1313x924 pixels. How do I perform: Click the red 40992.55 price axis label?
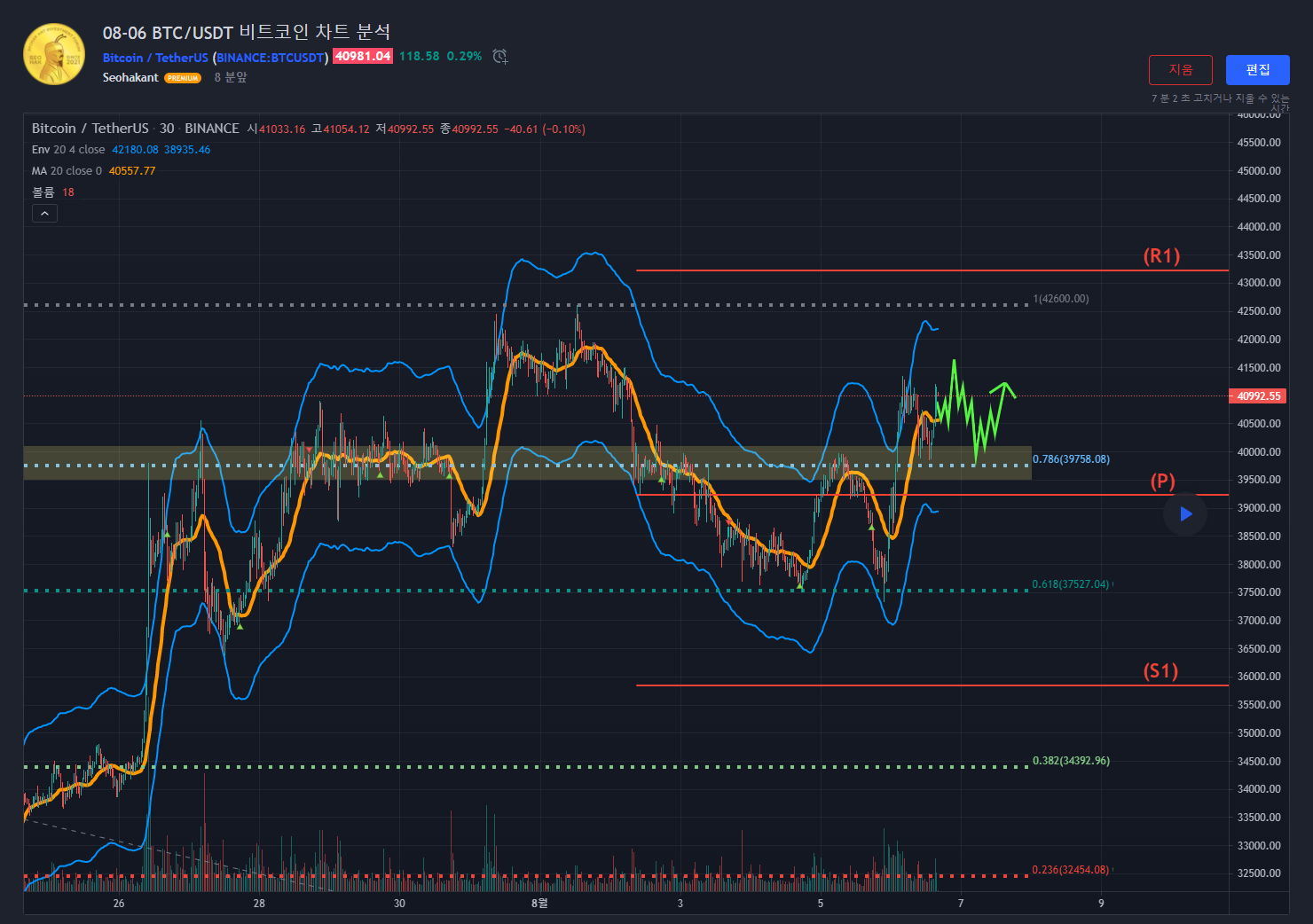[x=1258, y=396]
